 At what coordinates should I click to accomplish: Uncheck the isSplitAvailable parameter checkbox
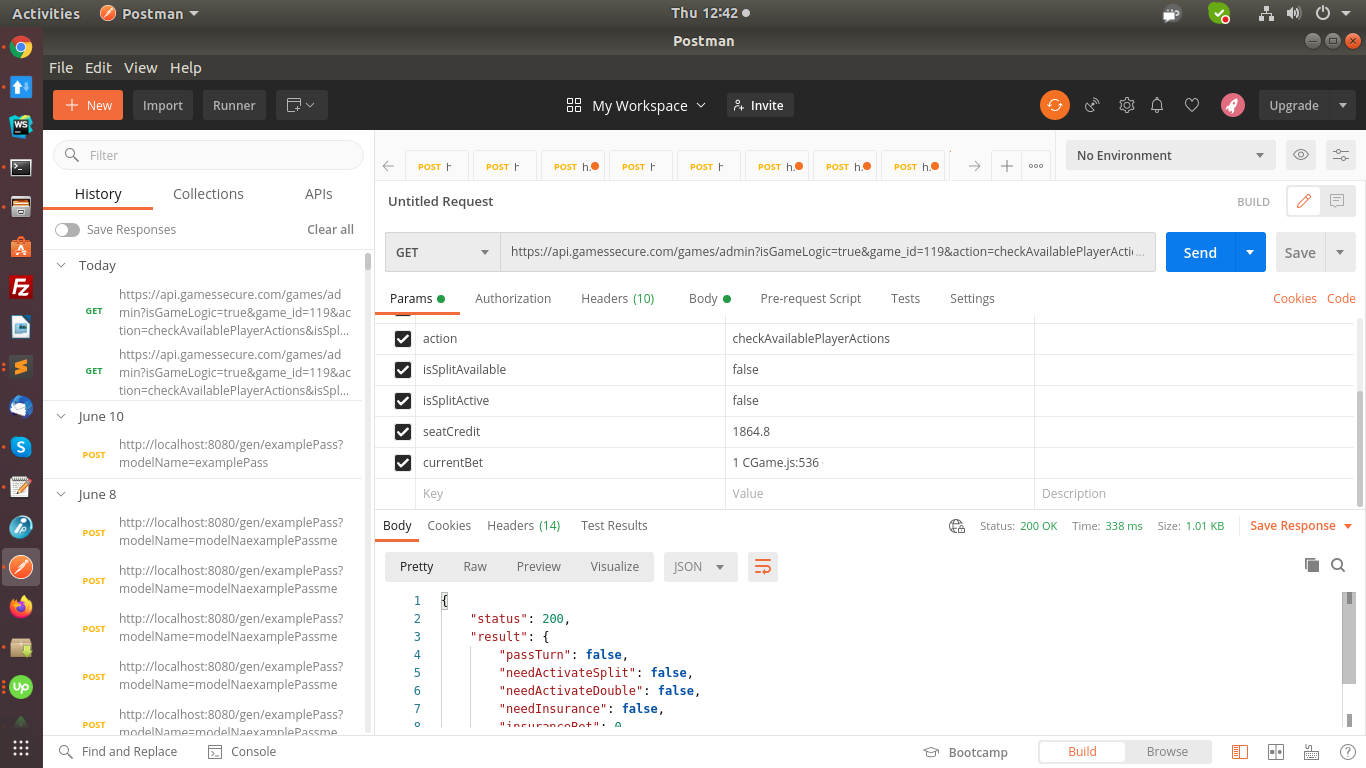(x=403, y=370)
